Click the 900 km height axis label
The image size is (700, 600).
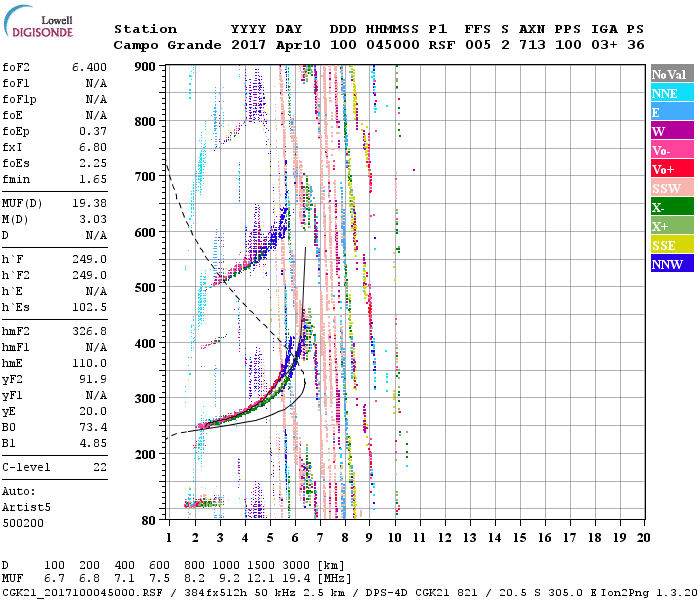146,66
